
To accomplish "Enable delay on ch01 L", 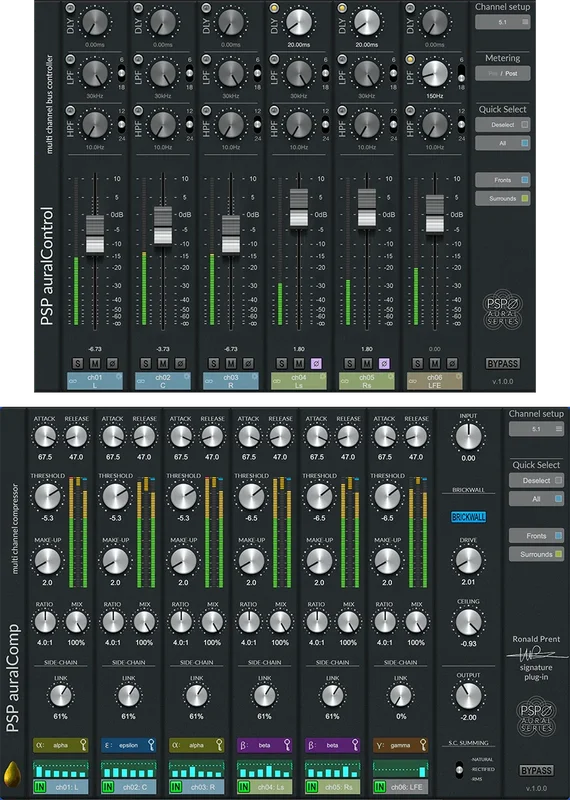I will tap(70, 8).
